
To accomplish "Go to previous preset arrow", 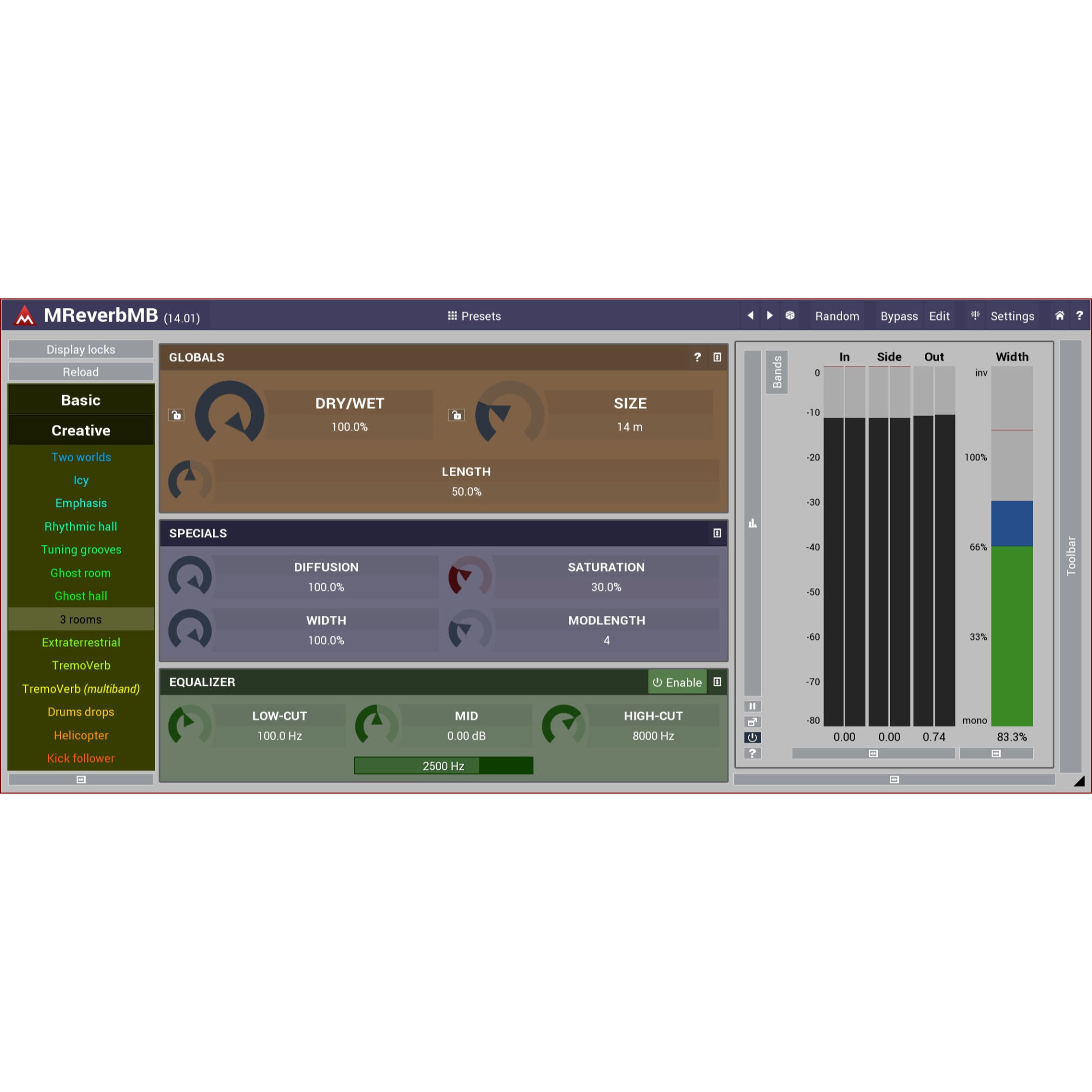I will pos(750,316).
